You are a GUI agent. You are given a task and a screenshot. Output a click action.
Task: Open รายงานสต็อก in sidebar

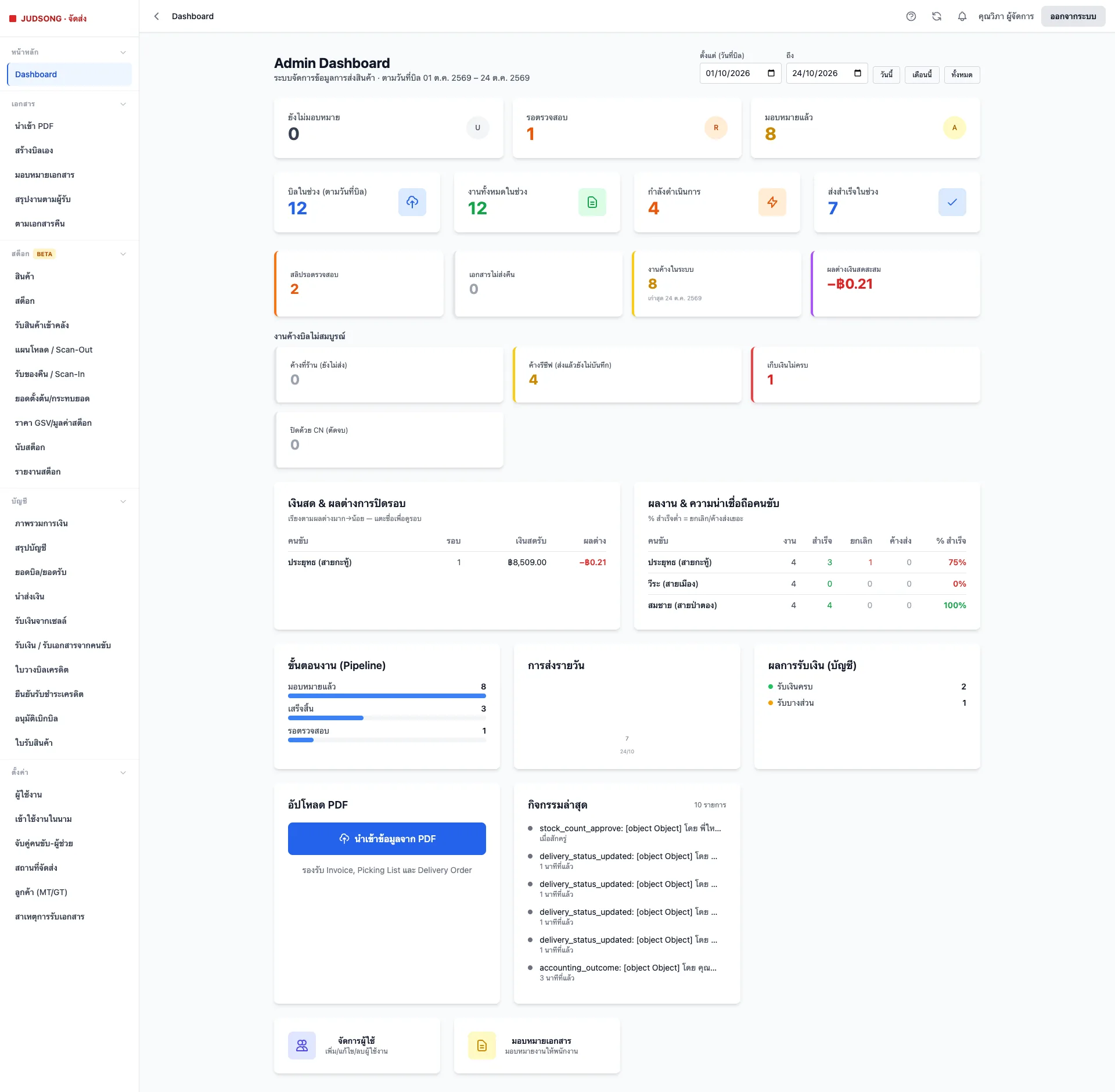point(69,472)
